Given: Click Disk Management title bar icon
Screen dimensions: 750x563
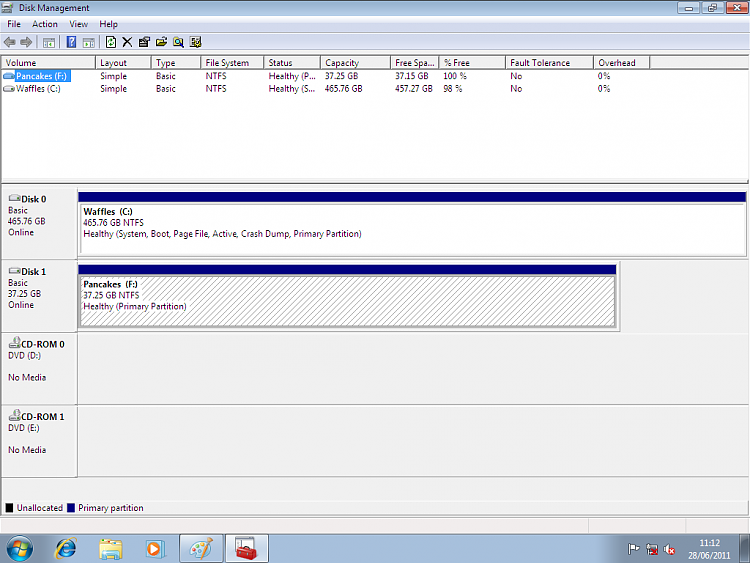Looking at the screenshot, I should [x=7, y=8].
